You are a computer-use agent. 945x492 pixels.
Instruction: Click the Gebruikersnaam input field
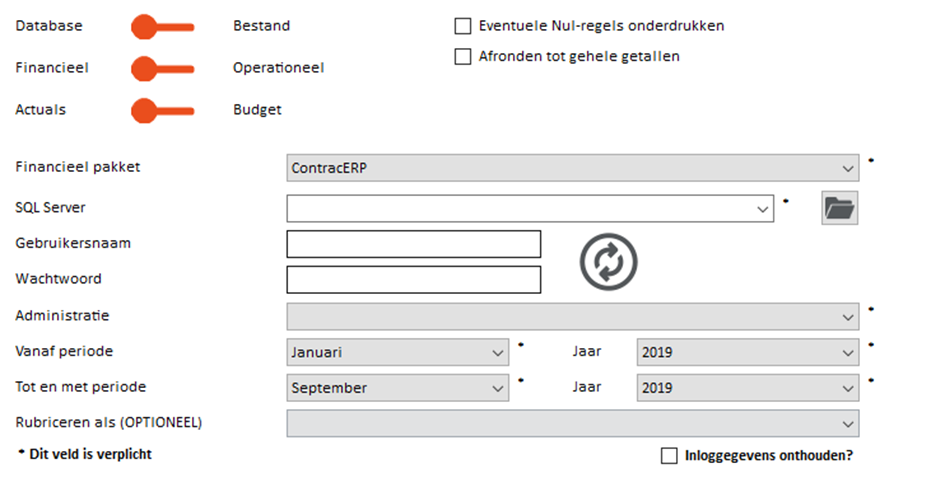[x=413, y=244]
